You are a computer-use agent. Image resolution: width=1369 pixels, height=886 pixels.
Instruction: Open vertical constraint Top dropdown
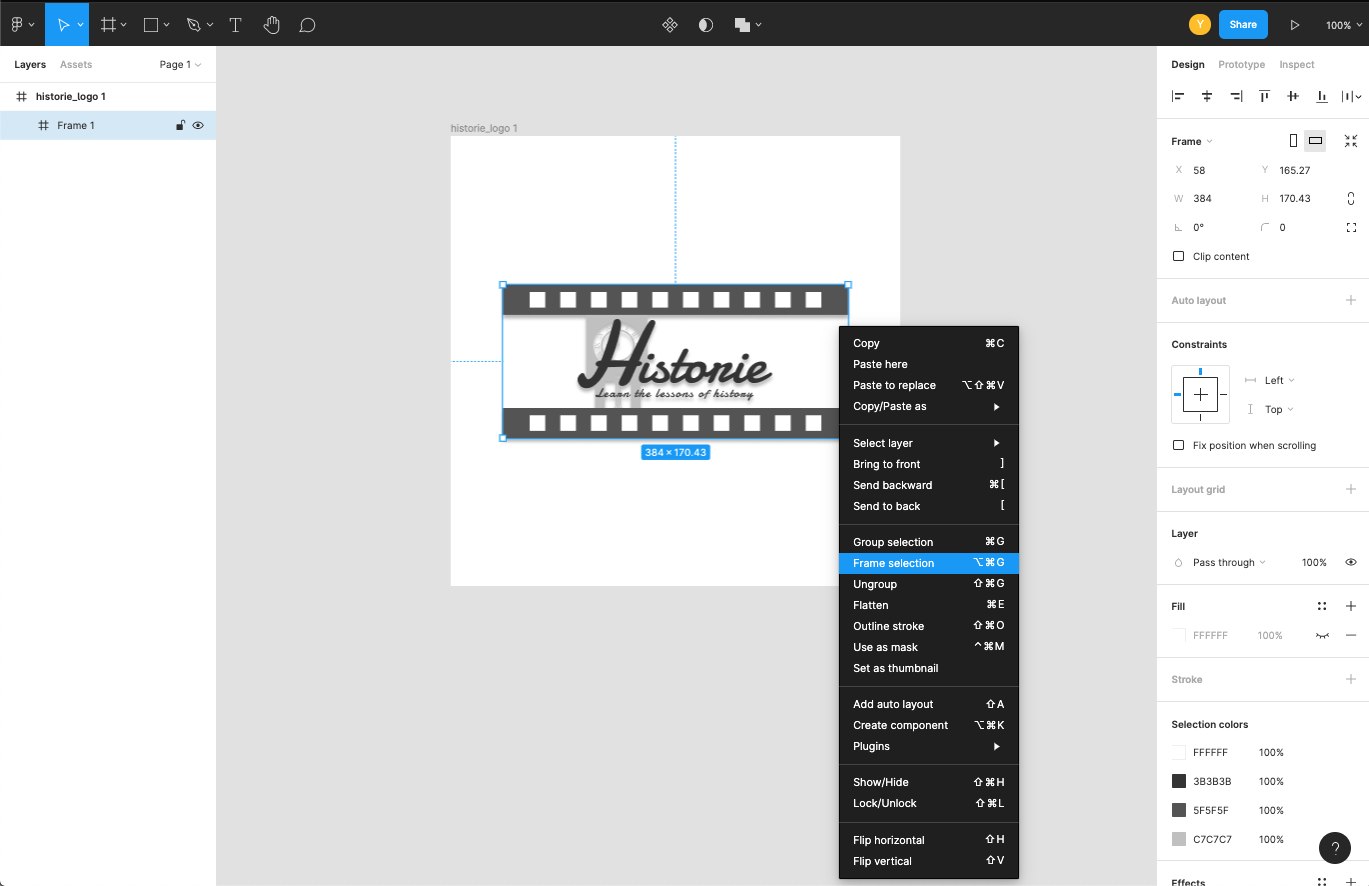(x=1279, y=410)
